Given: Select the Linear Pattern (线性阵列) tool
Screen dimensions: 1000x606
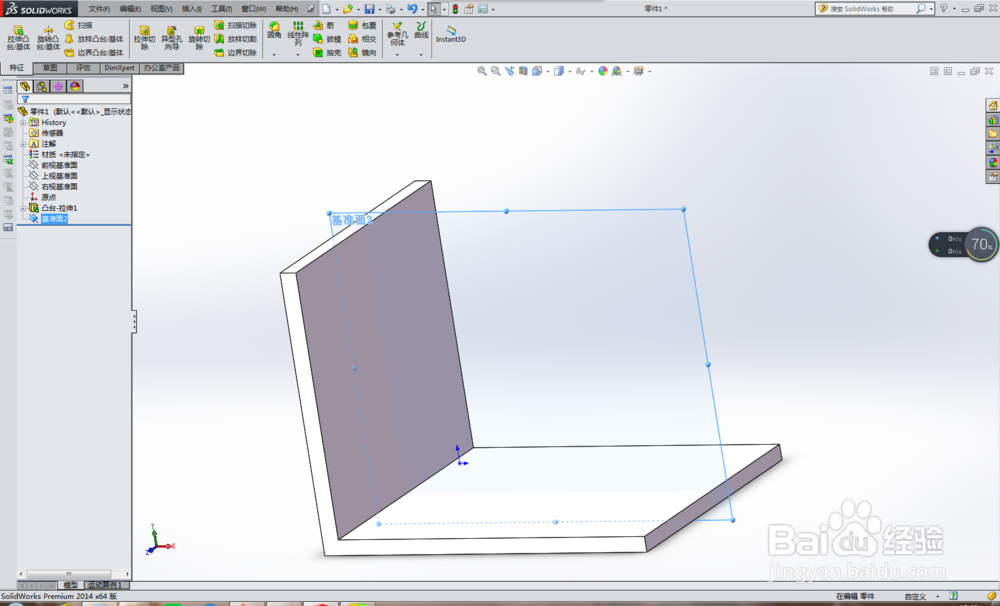Looking at the screenshot, I should (298, 33).
